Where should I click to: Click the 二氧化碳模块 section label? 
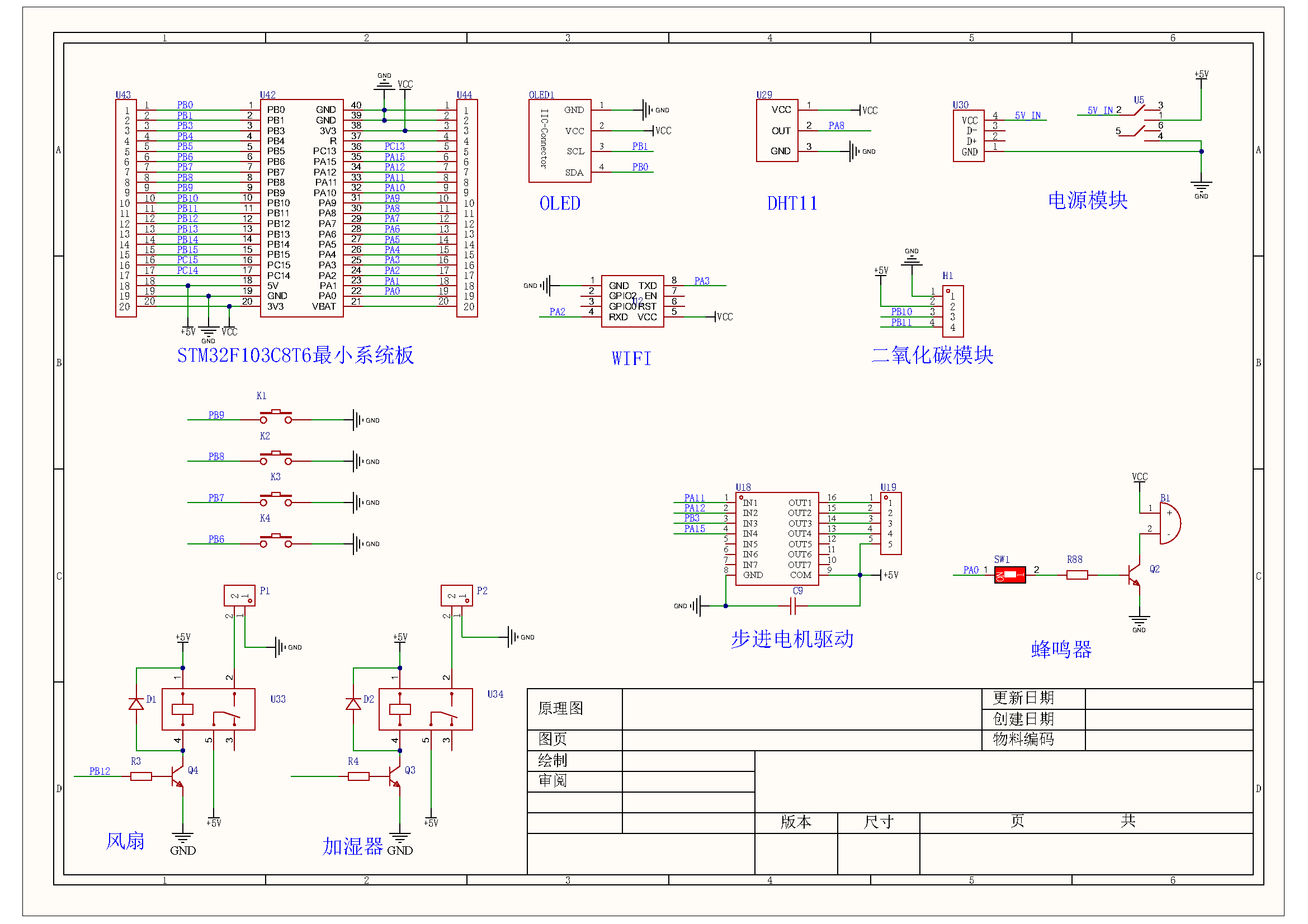pyautogui.click(x=933, y=356)
